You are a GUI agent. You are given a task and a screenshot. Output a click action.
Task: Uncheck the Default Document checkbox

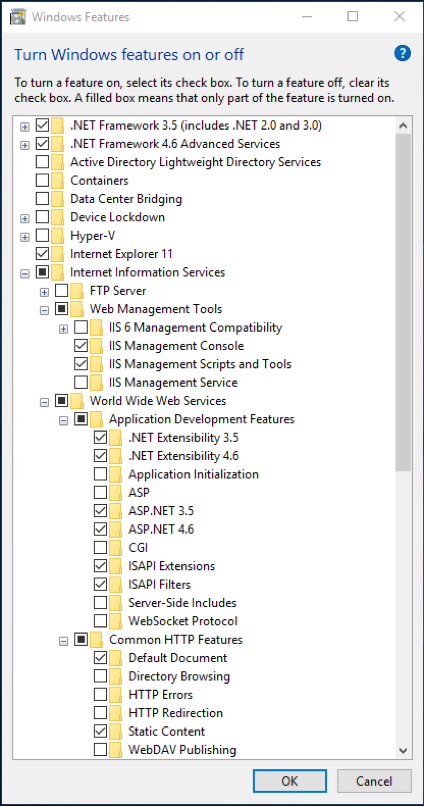pos(101,658)
